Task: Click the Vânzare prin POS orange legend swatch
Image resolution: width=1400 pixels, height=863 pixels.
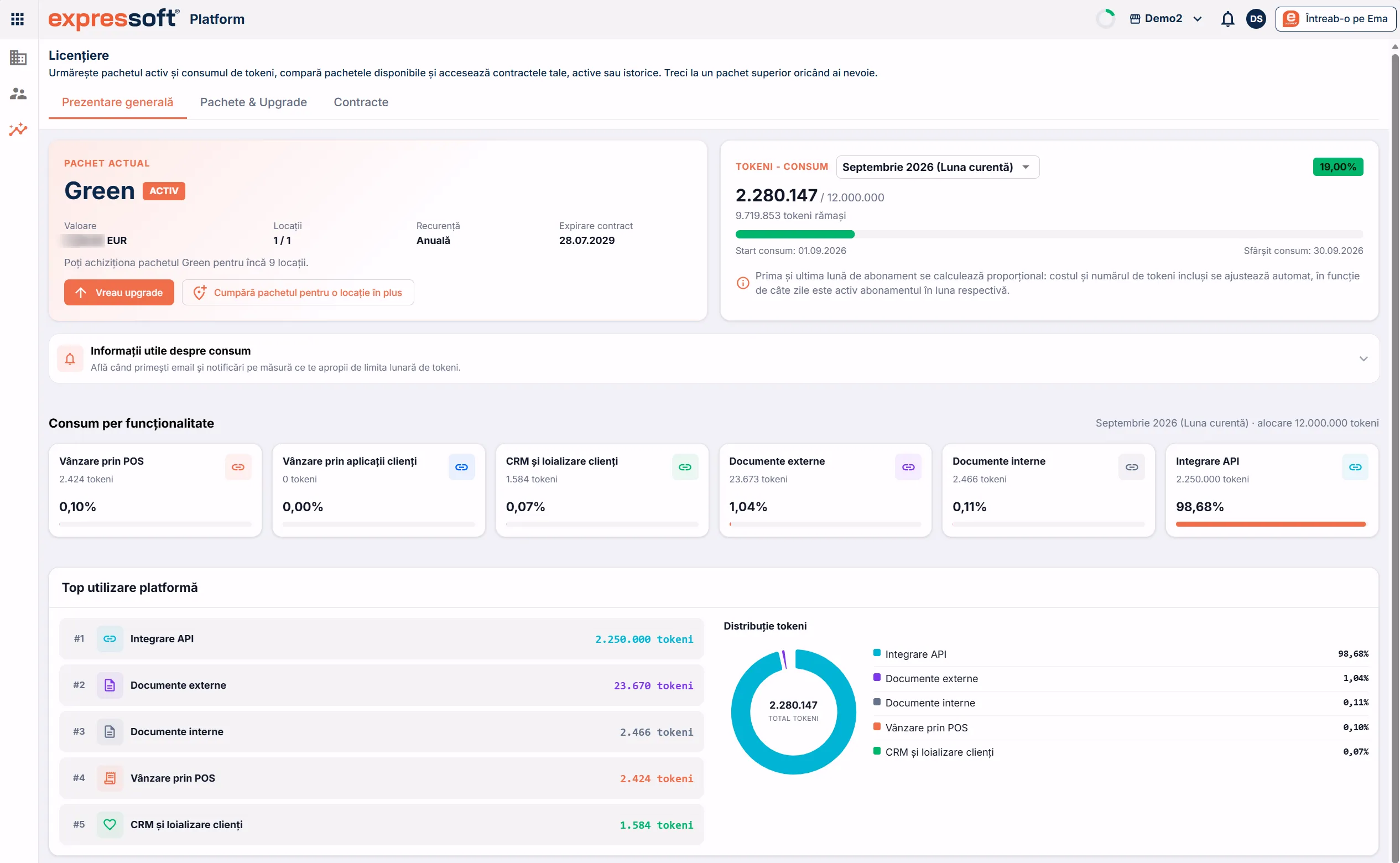Action: click(x=877, y=726)
